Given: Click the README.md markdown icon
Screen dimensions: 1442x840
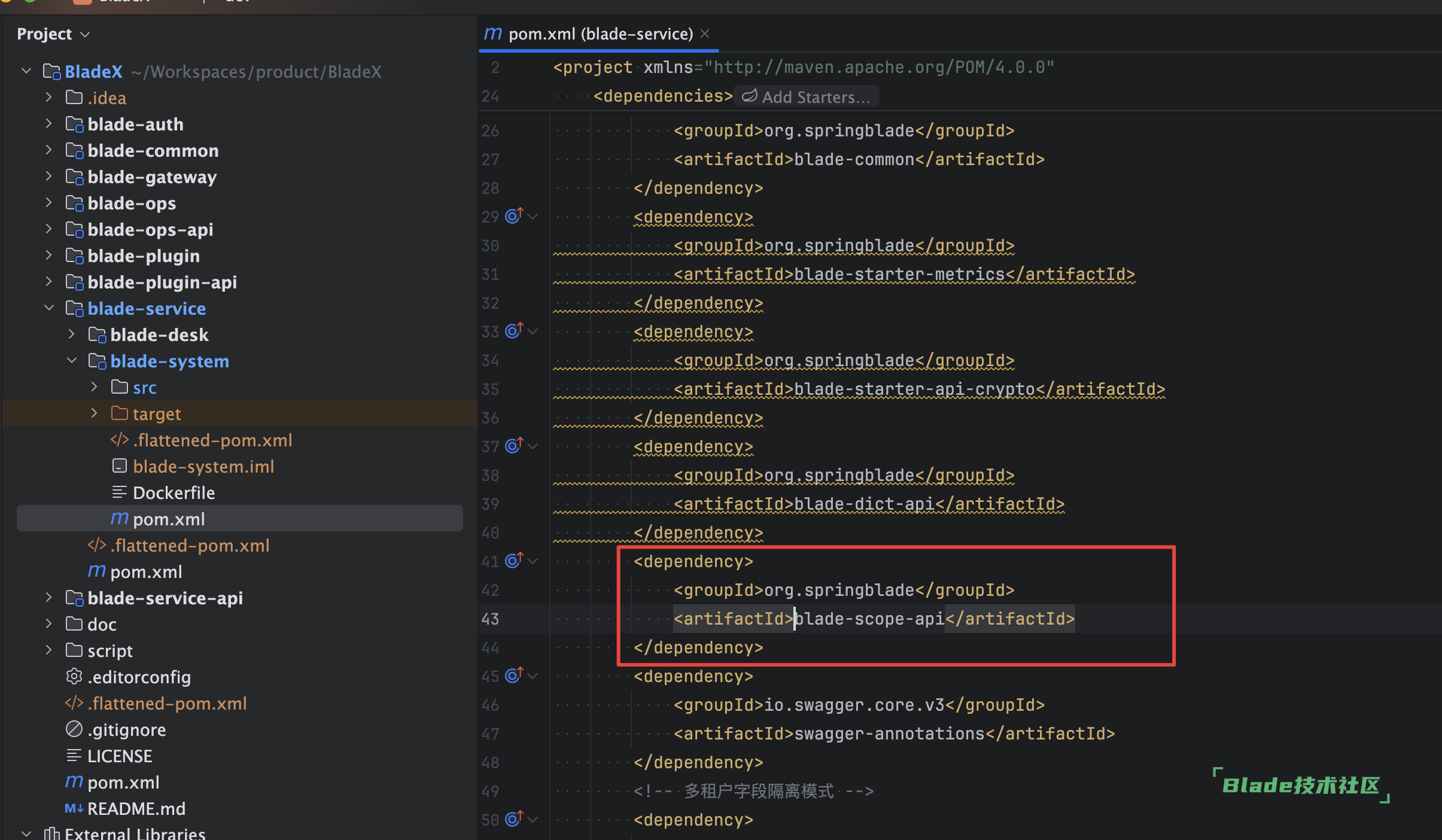Looking at the screenshot, I should (74, 808).
